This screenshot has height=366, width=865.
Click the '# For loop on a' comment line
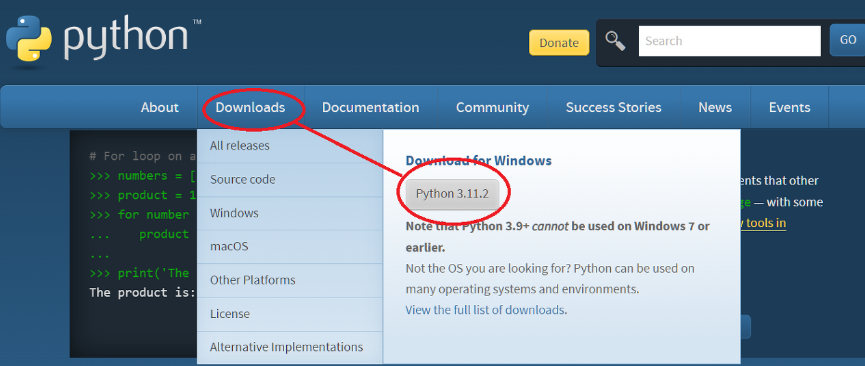[142, 156]
